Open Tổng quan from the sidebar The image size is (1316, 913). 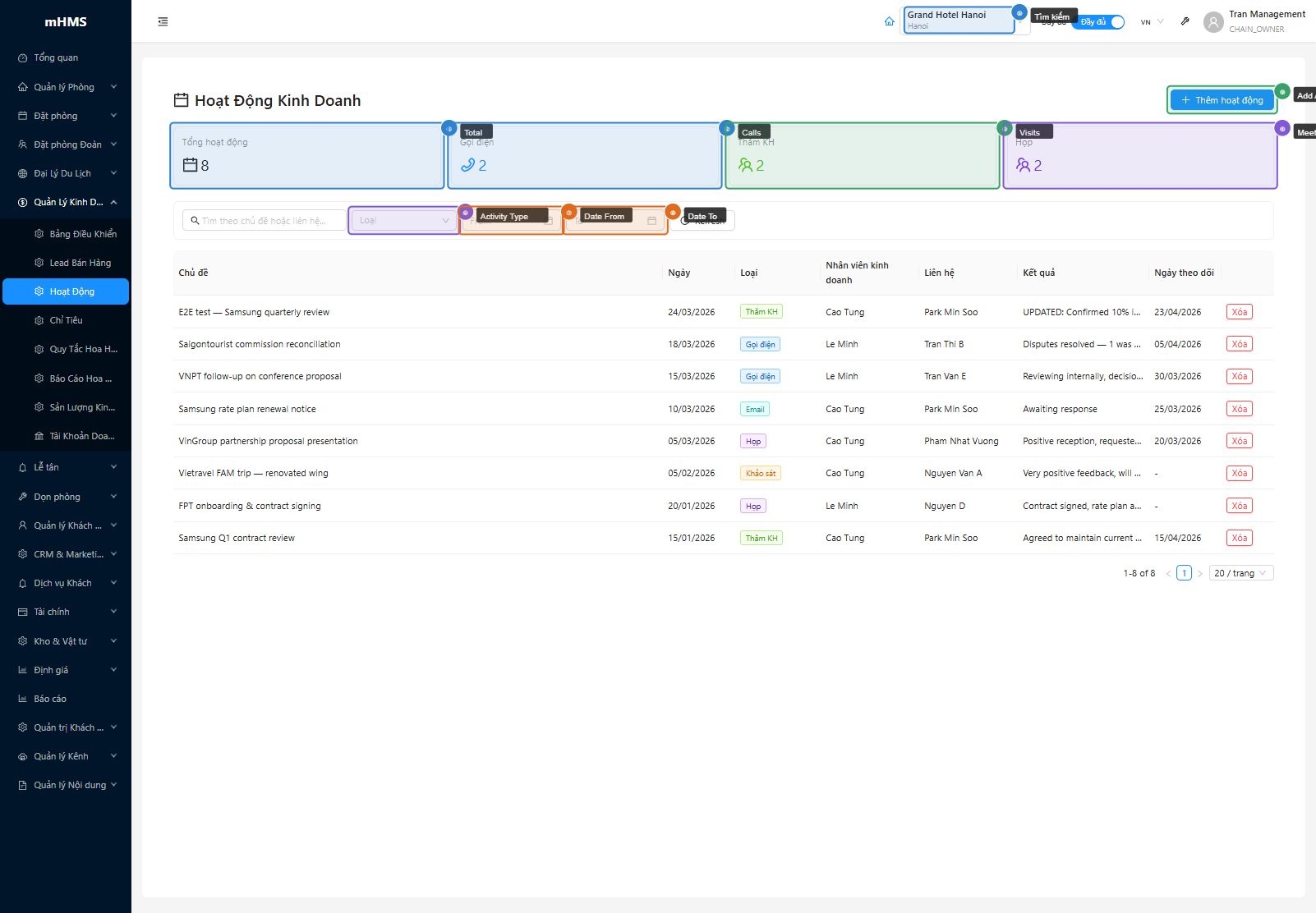point(56,57)
